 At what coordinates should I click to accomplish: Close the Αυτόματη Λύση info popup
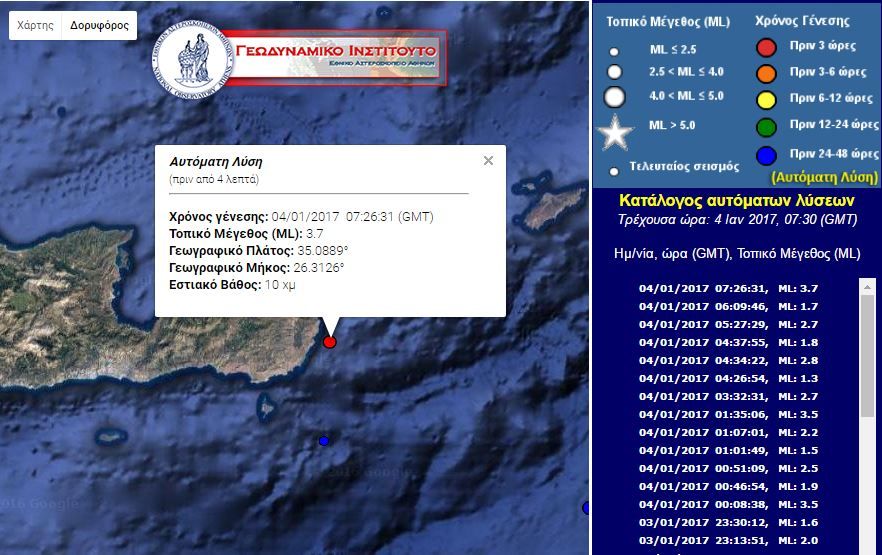(x=488, y=161)
